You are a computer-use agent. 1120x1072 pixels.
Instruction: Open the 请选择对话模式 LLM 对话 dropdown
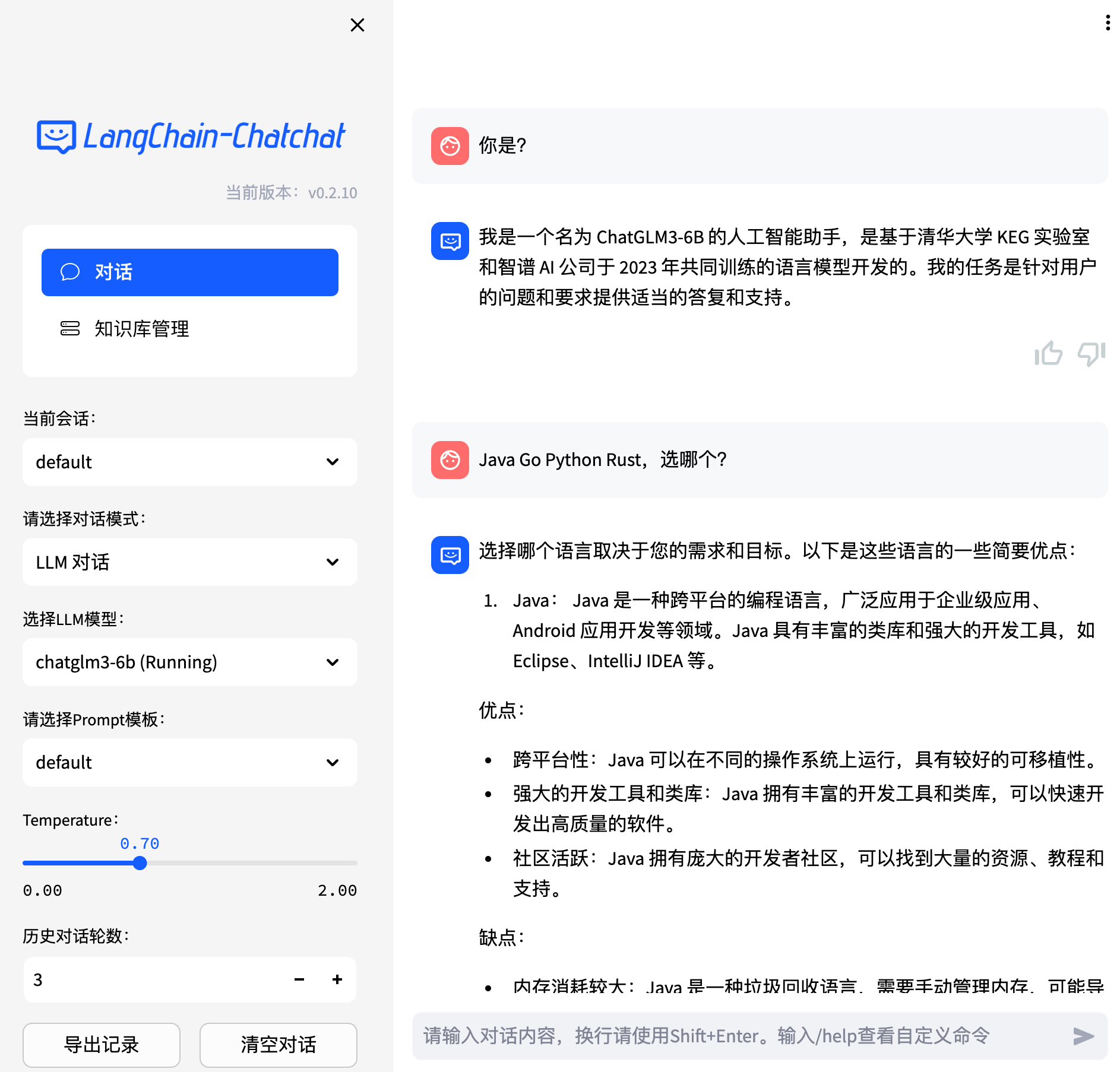click(x=189, y=562)
